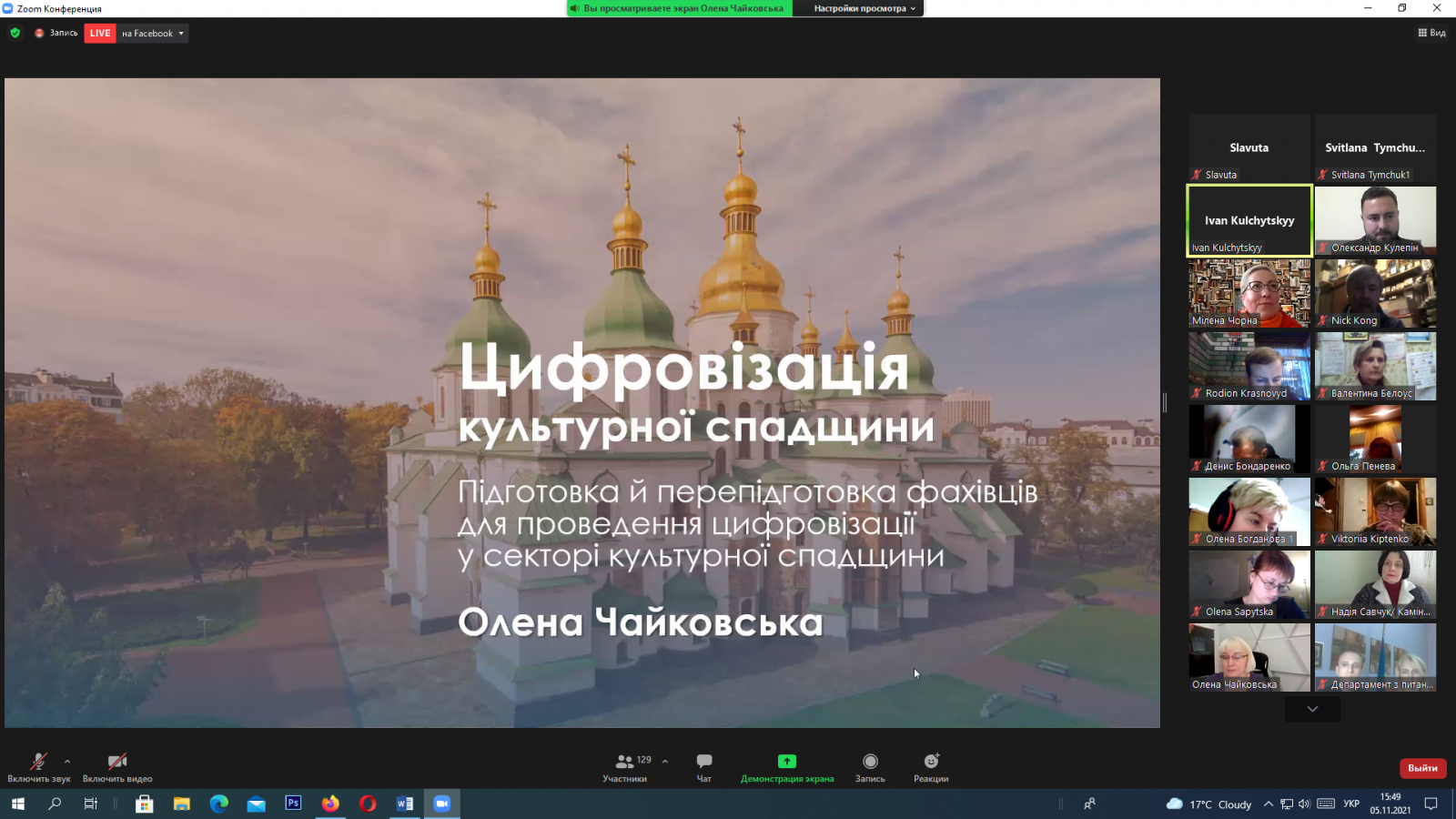Open the View layout button
This screenshot has height=819, width=1456.
pyautogui.click(x=1431, y=33)
